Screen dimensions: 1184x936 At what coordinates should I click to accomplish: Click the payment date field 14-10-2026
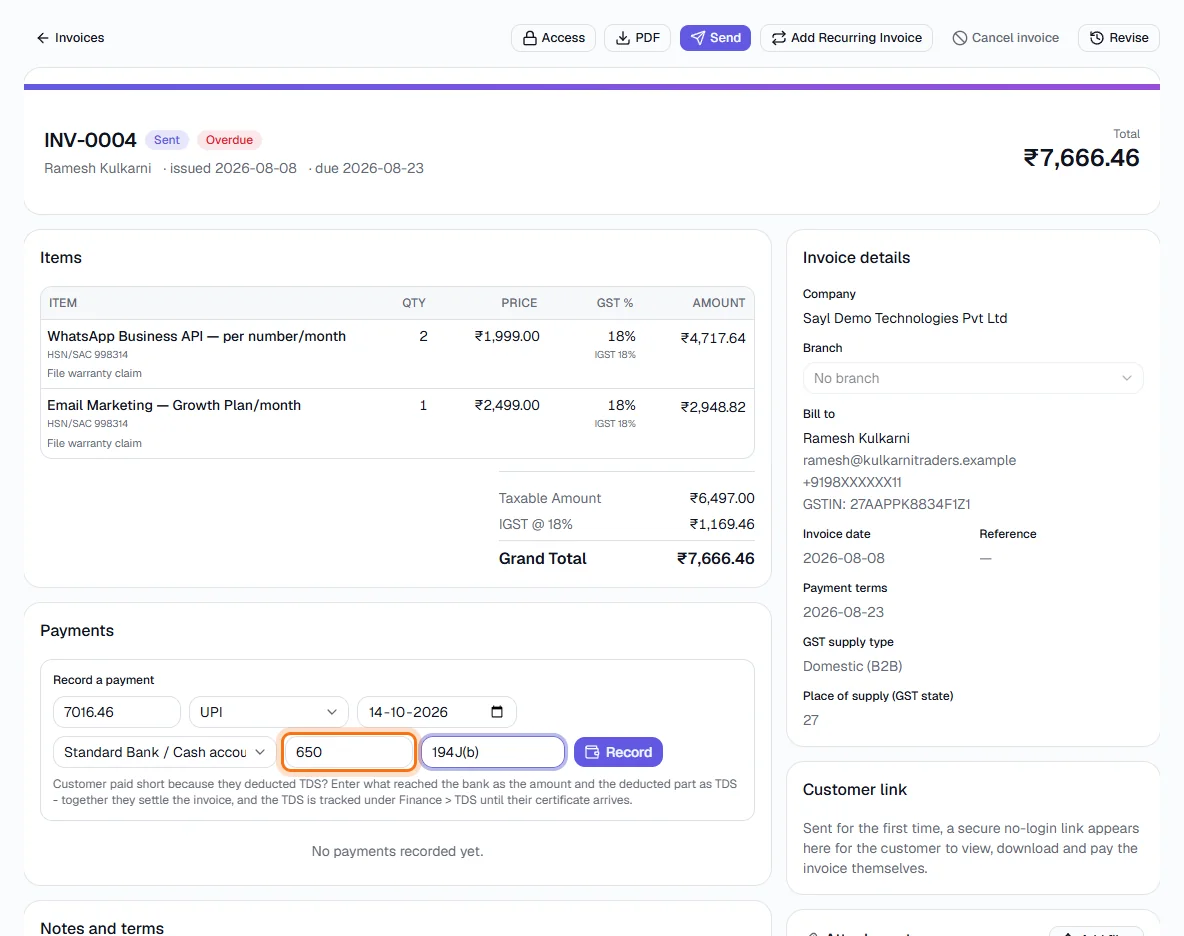click(436, 712)
